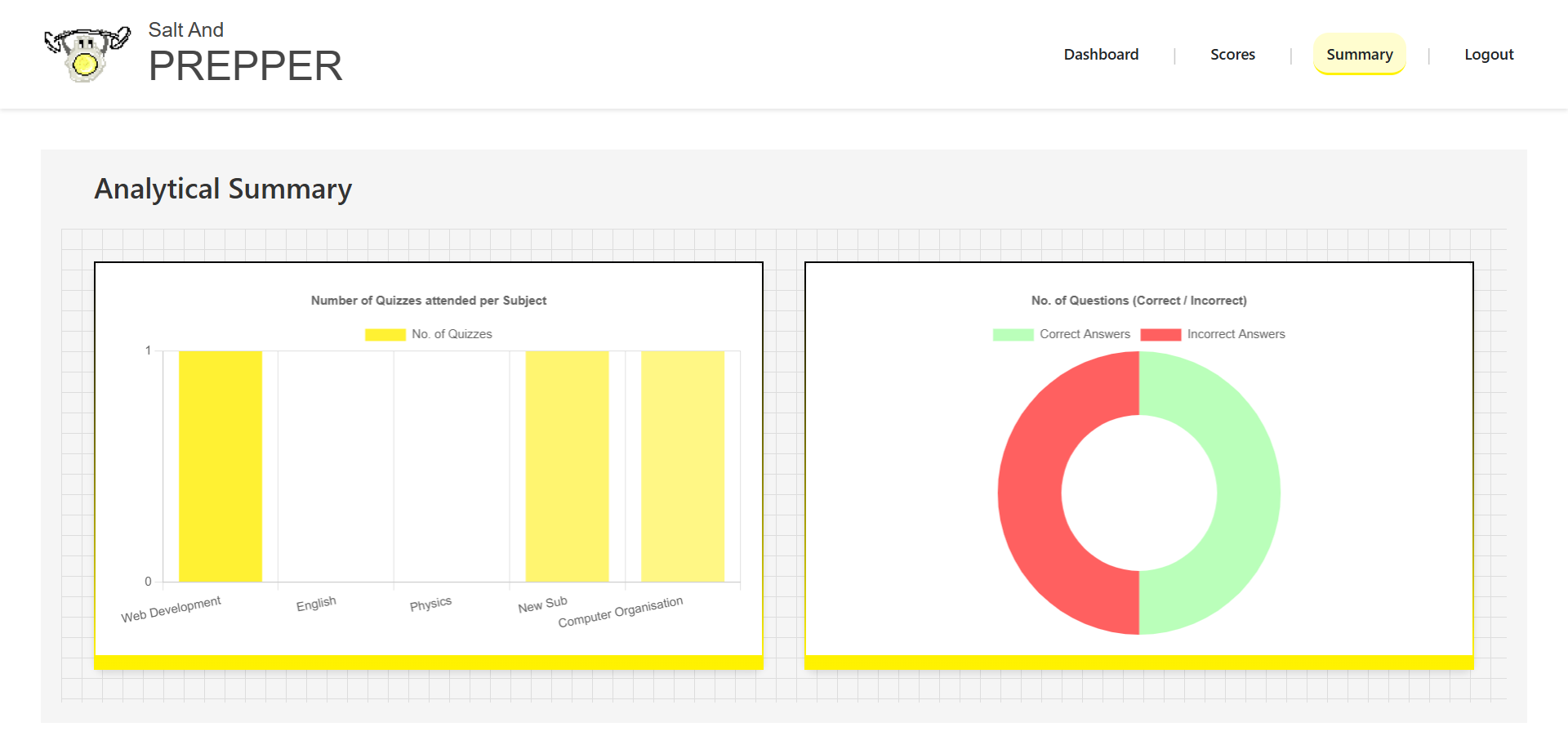The width and height of the screenshot is (1568, 745).
Task: Toggle Incorrect Answers legend in doughnut chart
Action: tap(1235, 334)
